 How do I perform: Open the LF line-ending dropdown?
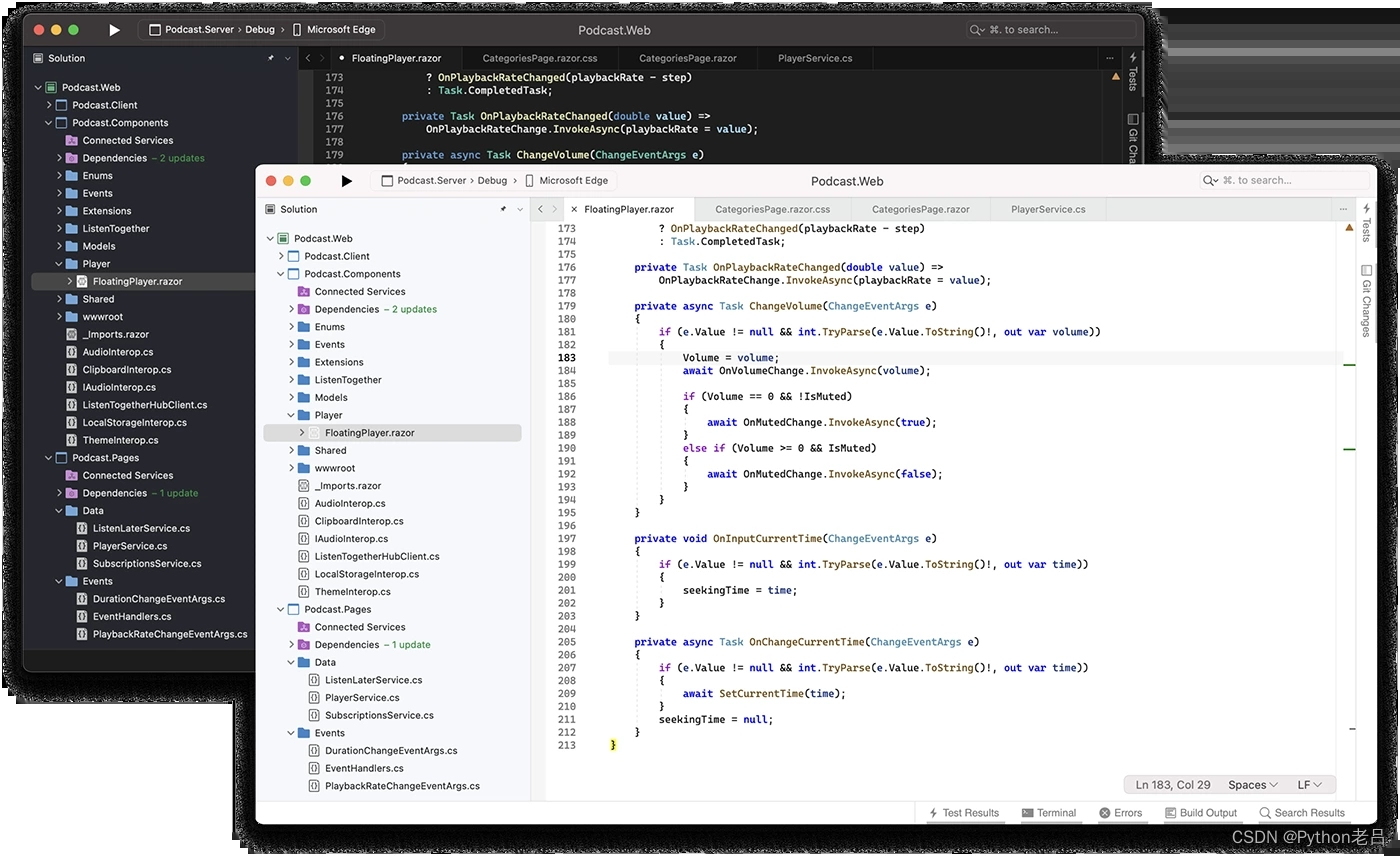1306,784
